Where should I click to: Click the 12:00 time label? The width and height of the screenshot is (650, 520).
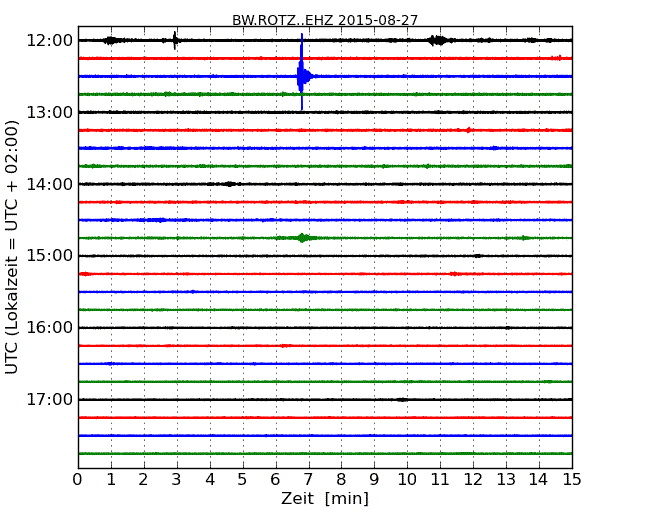pyautogui.click(x=50, y=41)
